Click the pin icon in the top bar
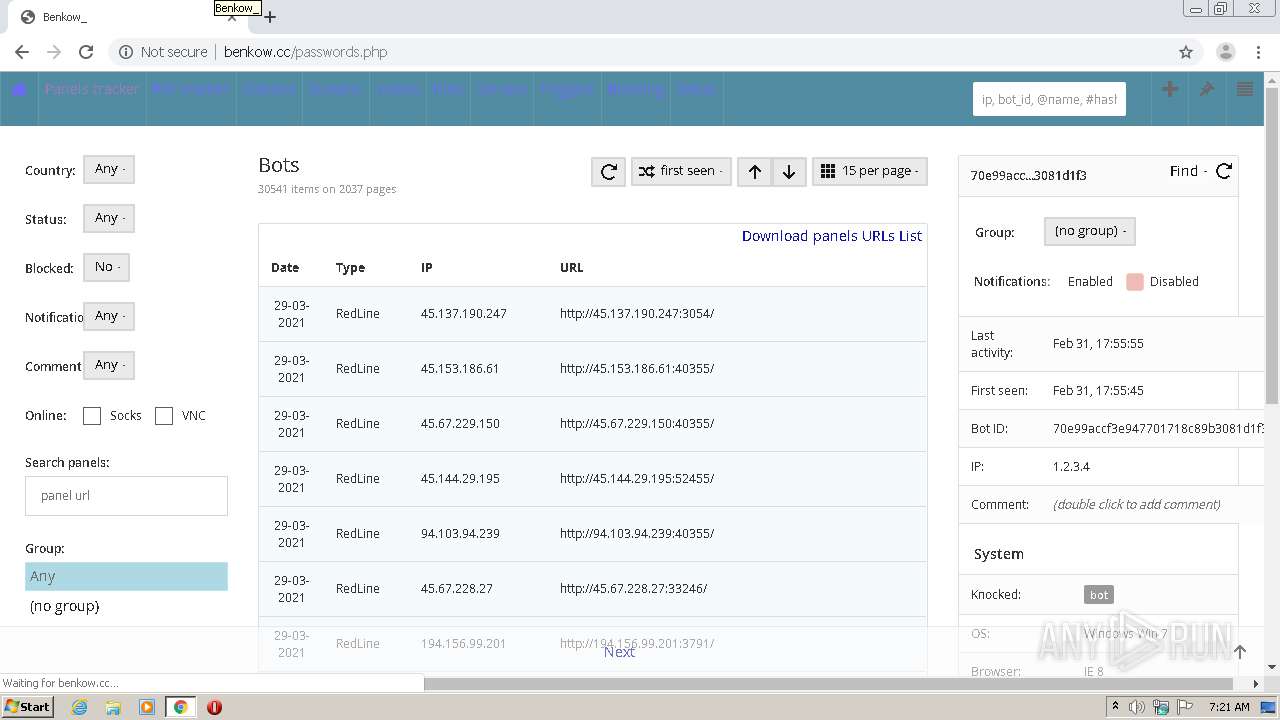Image resolution: width=1280 pixels, height=720 pixels. pyautogui.click(x=1207, y=89)
